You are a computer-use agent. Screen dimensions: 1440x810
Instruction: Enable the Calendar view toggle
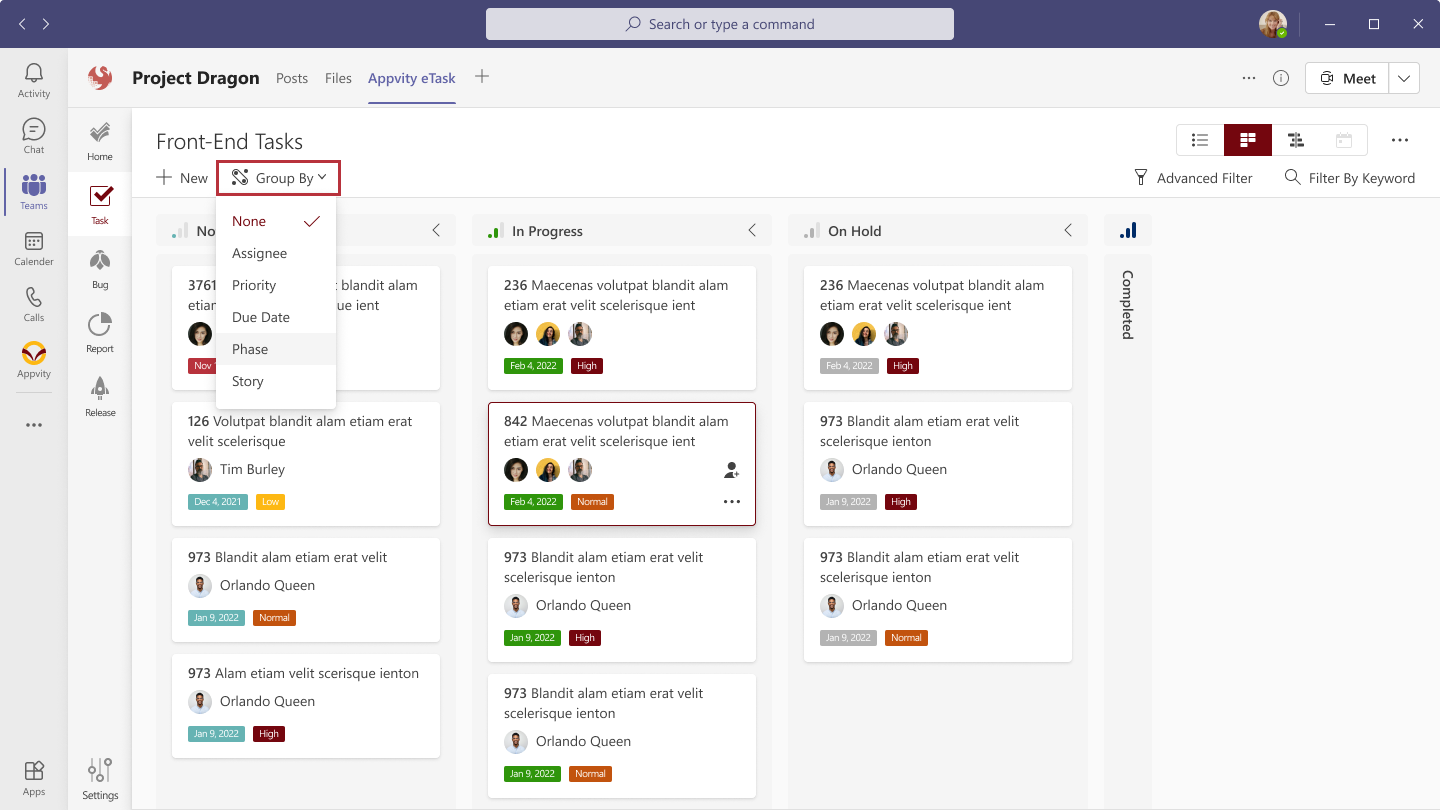1344,140
